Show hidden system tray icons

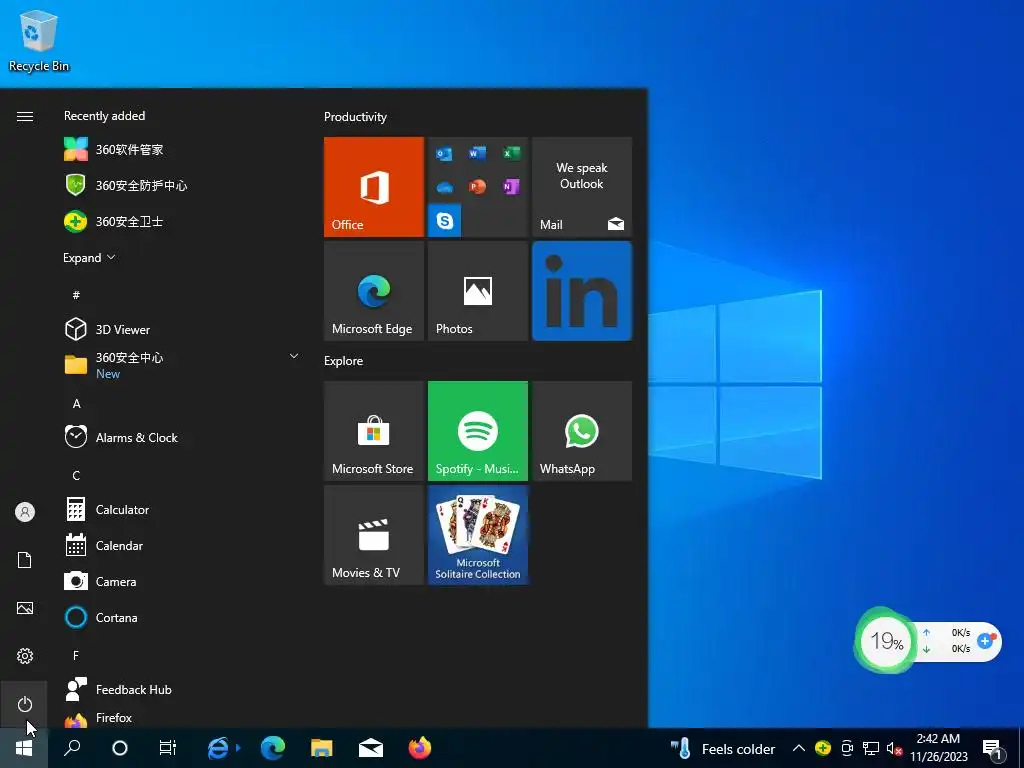click(x=798, y=748)
